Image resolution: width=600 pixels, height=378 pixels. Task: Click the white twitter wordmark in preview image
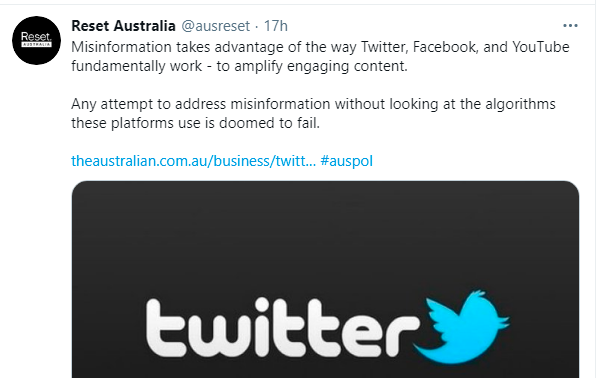point(282,327)
